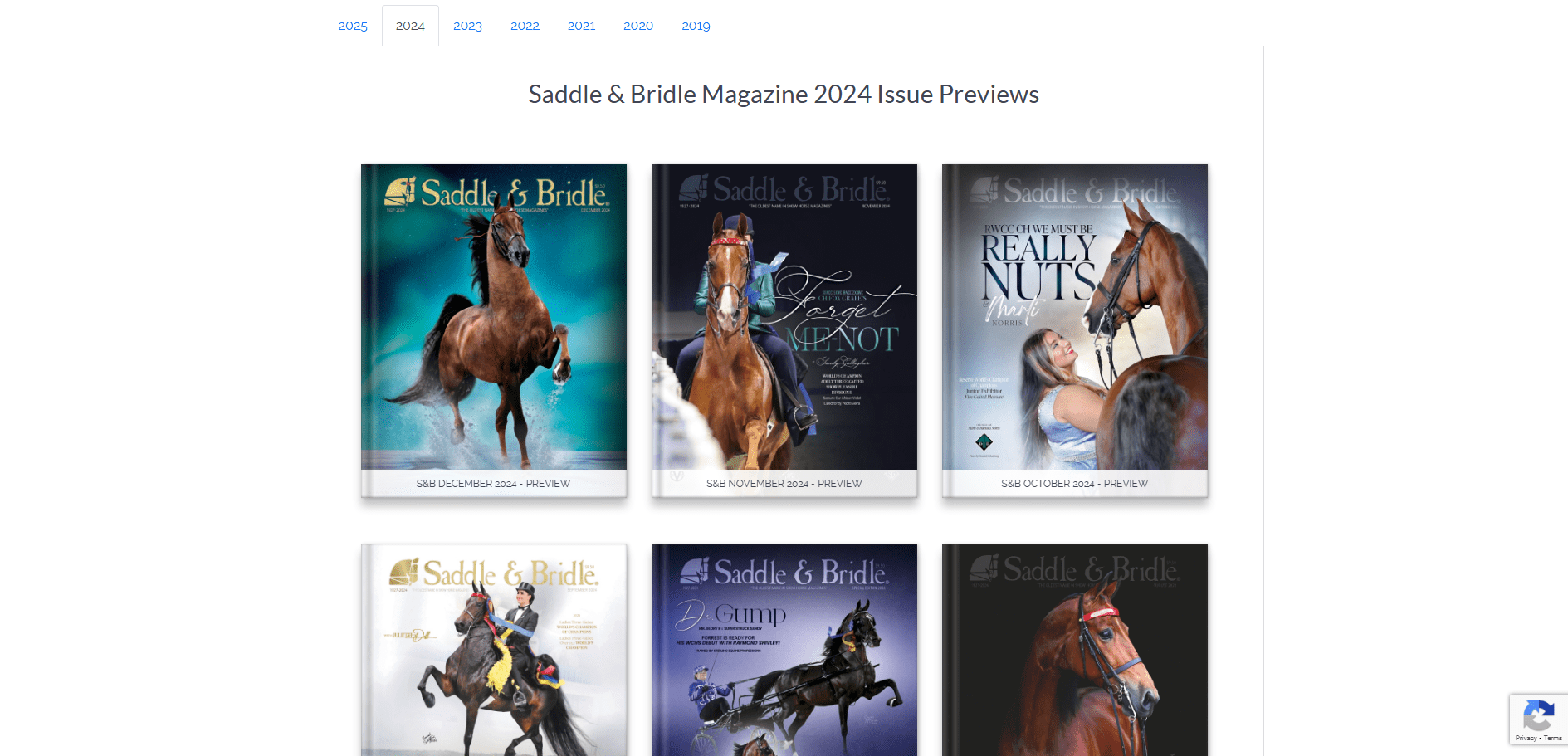Open the 2019 tab
Viewport: 1568px width, 756px height.
click(696, 26)
